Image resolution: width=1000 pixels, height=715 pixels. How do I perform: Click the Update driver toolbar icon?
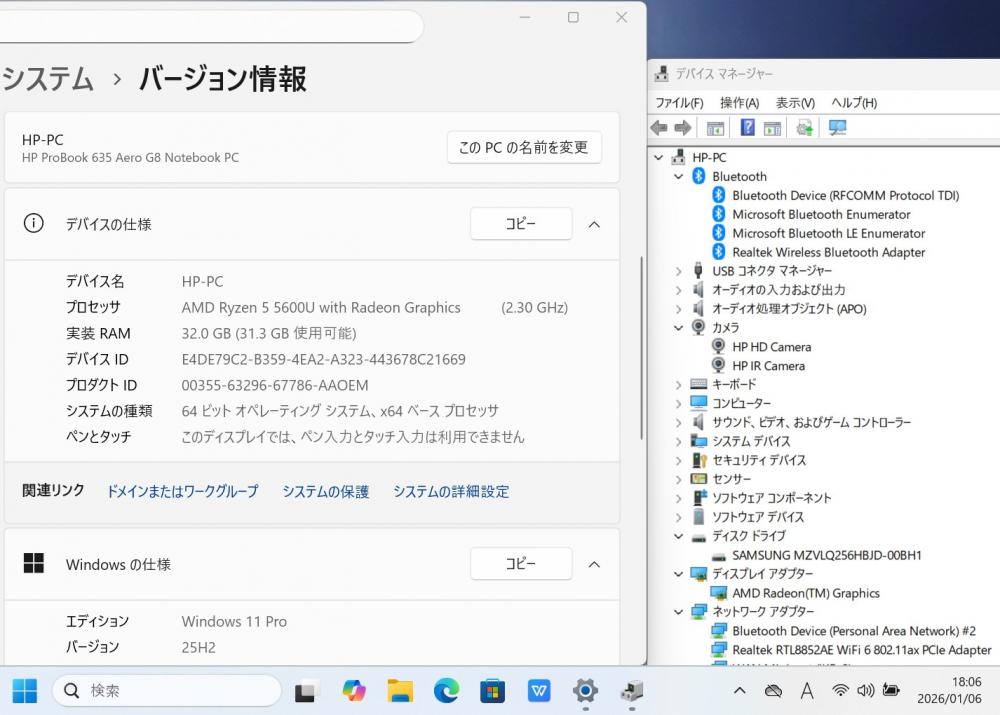coord(804,128)
